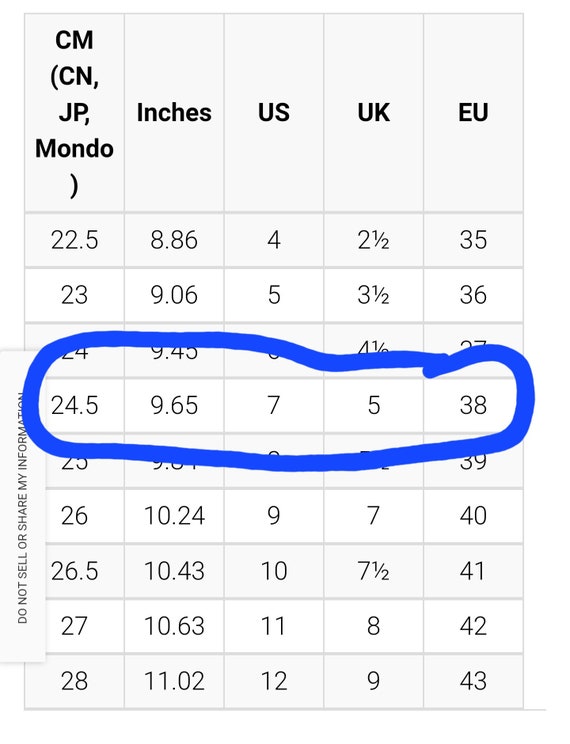
Task: Select the UK 7½ cell
Action: pyautogui.click(x=374, y=571)
